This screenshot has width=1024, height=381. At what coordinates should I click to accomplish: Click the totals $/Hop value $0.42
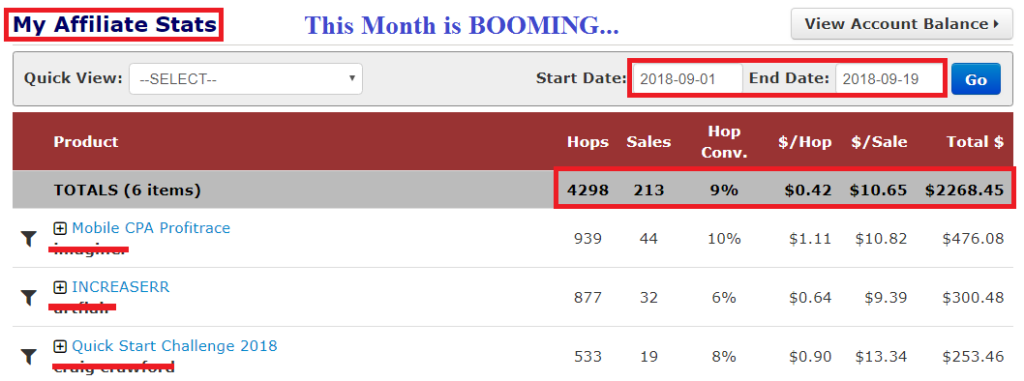(808, 190)
